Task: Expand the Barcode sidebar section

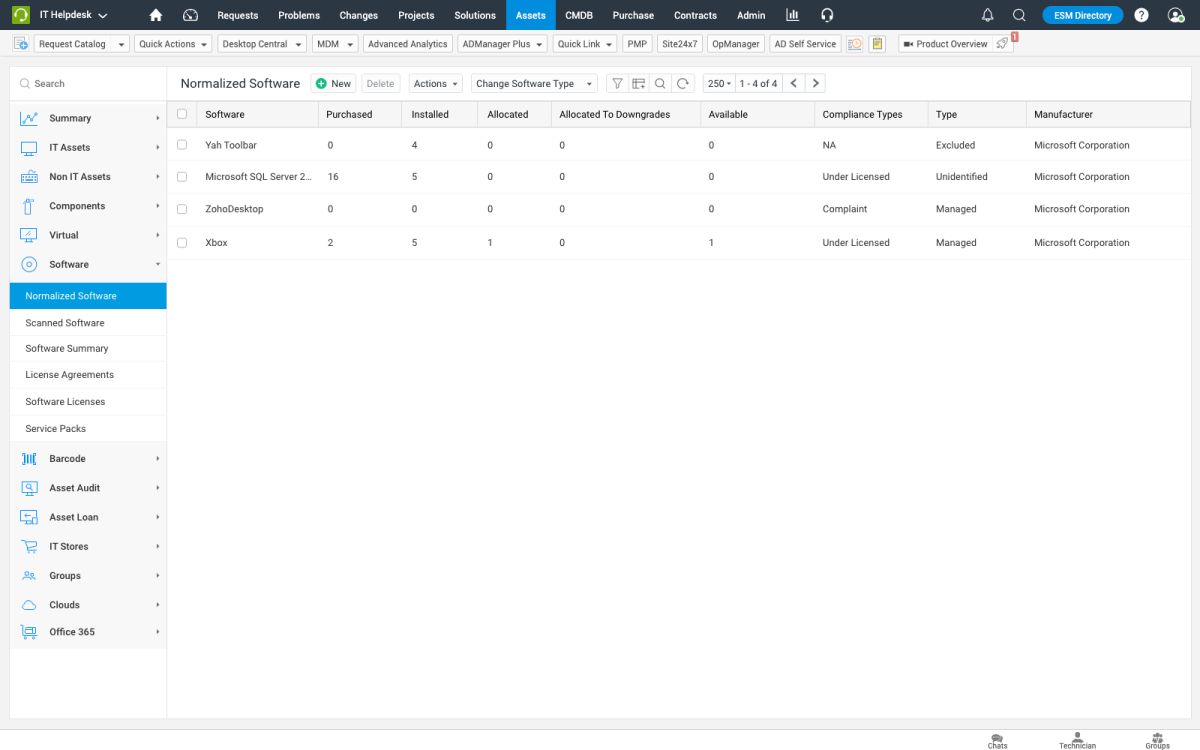Action: point(88,458)
